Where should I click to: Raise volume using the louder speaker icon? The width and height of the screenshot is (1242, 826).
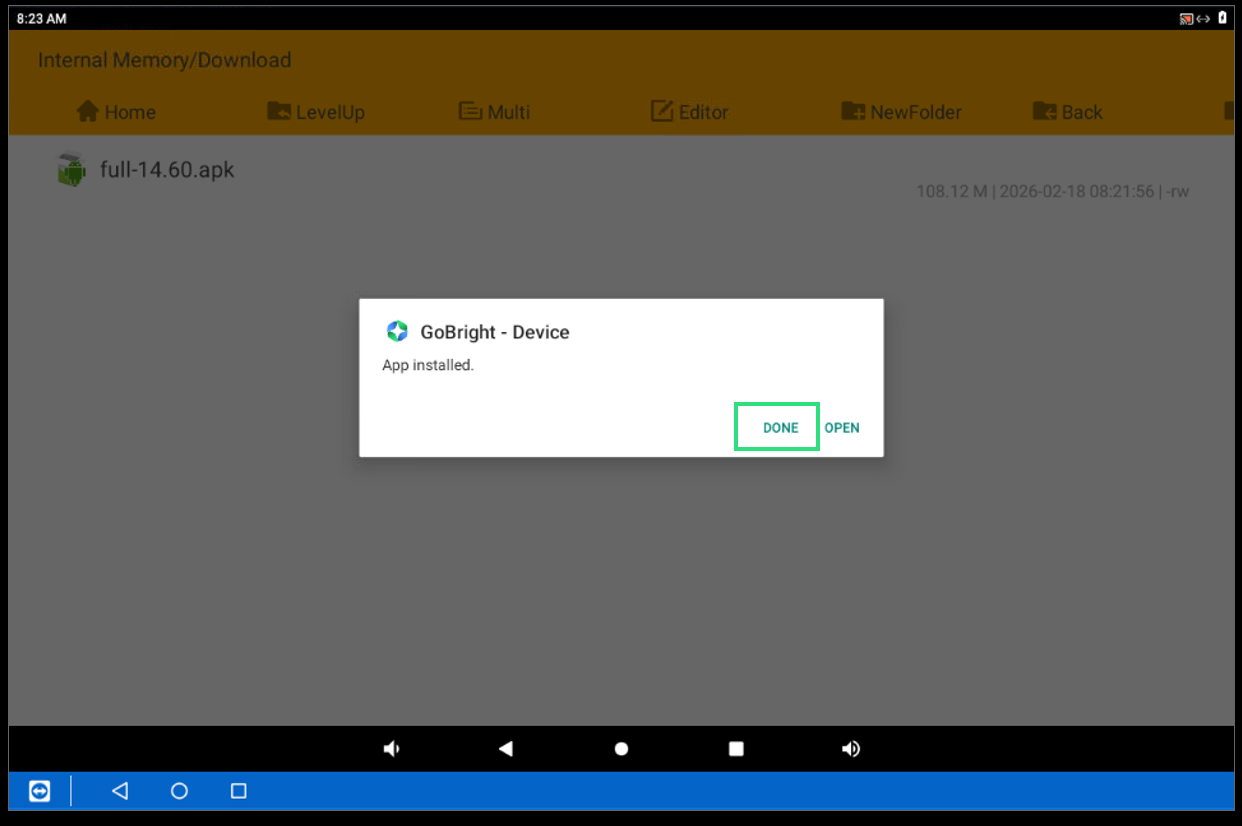pyautogui.click(x=851, y=749)
